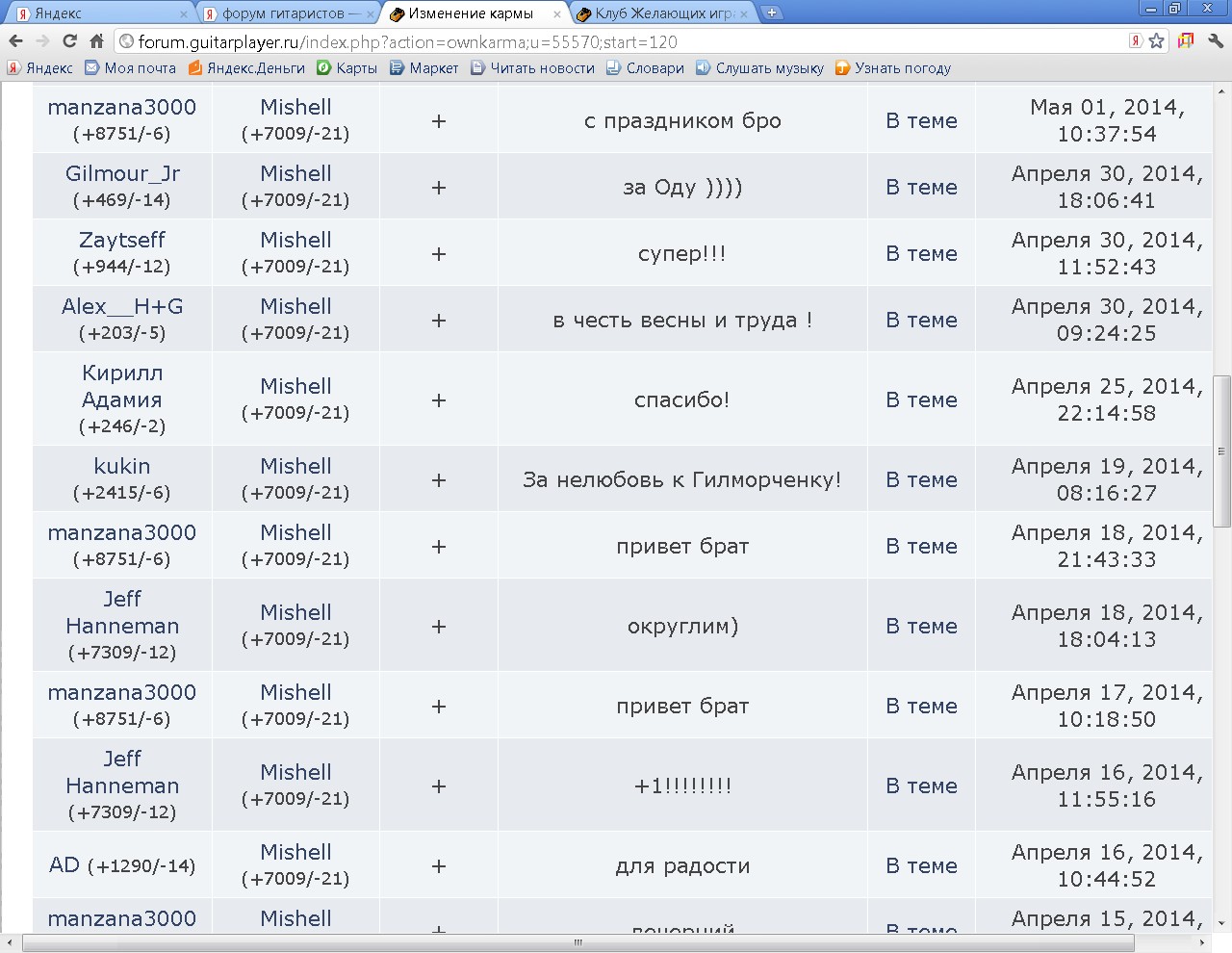Bookmark this page with the star icon
The width and height of the screenshot is (1232, 953).
(1157, 41)
